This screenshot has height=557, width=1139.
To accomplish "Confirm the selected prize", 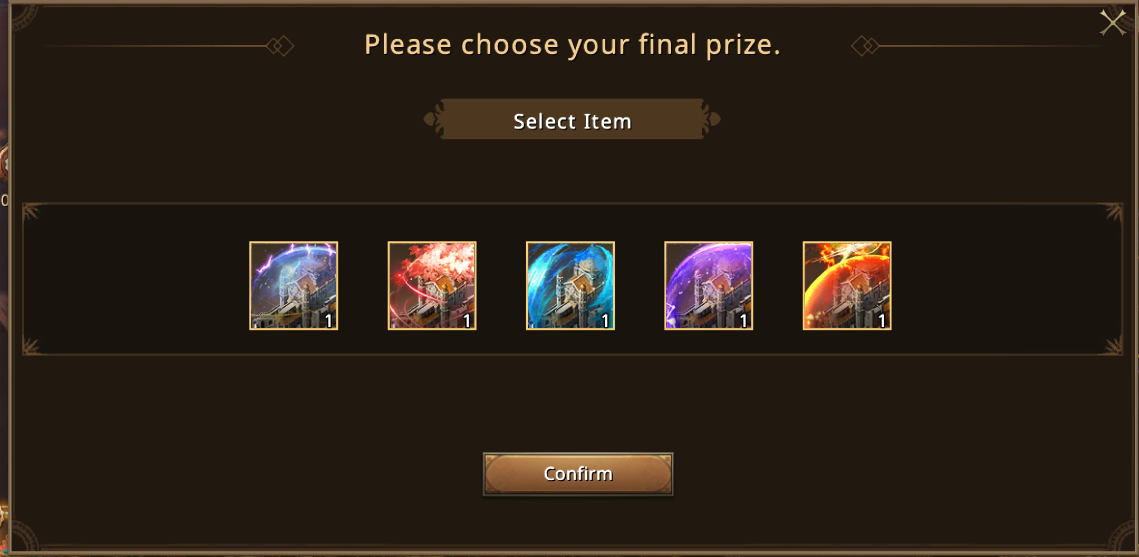I will (x=578, y=474).
